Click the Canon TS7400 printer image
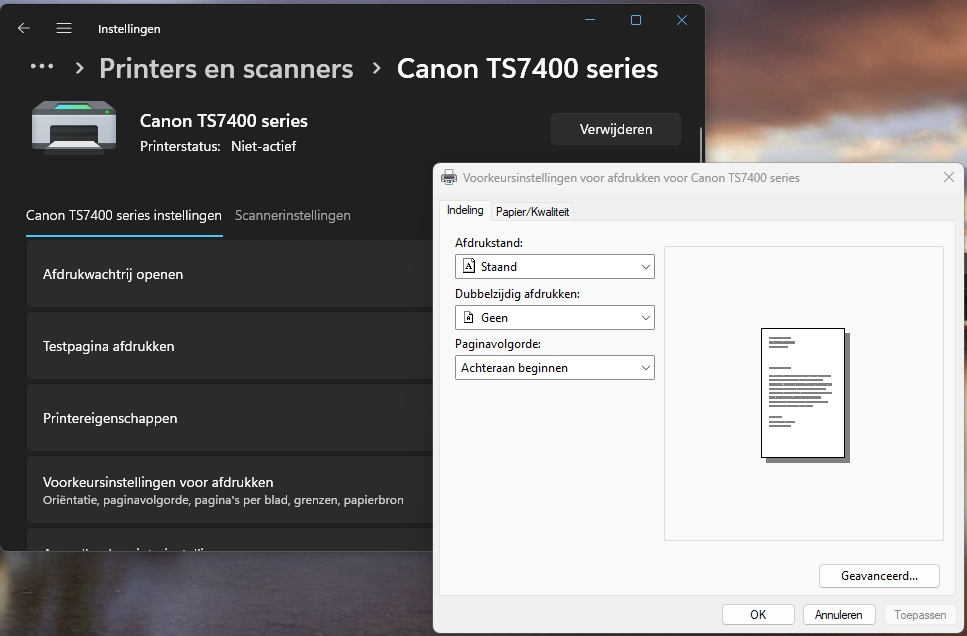967x636 pixels. click(x=67, y=126)
